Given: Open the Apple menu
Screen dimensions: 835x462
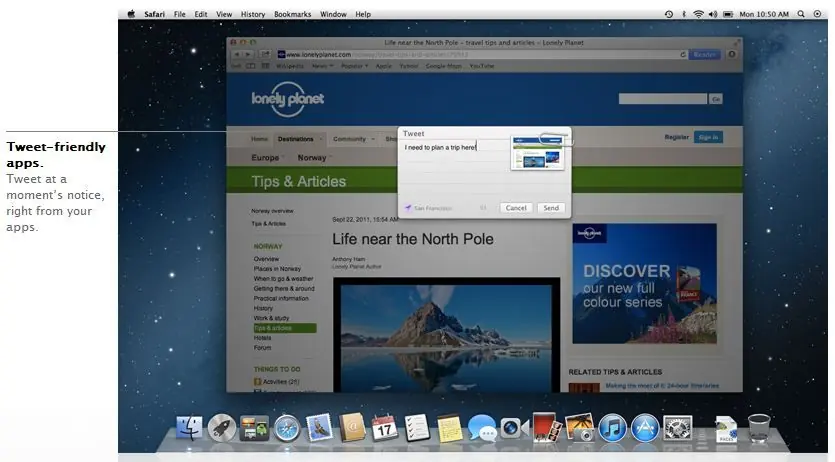Looking at the screenshot, I should (131, 14).
